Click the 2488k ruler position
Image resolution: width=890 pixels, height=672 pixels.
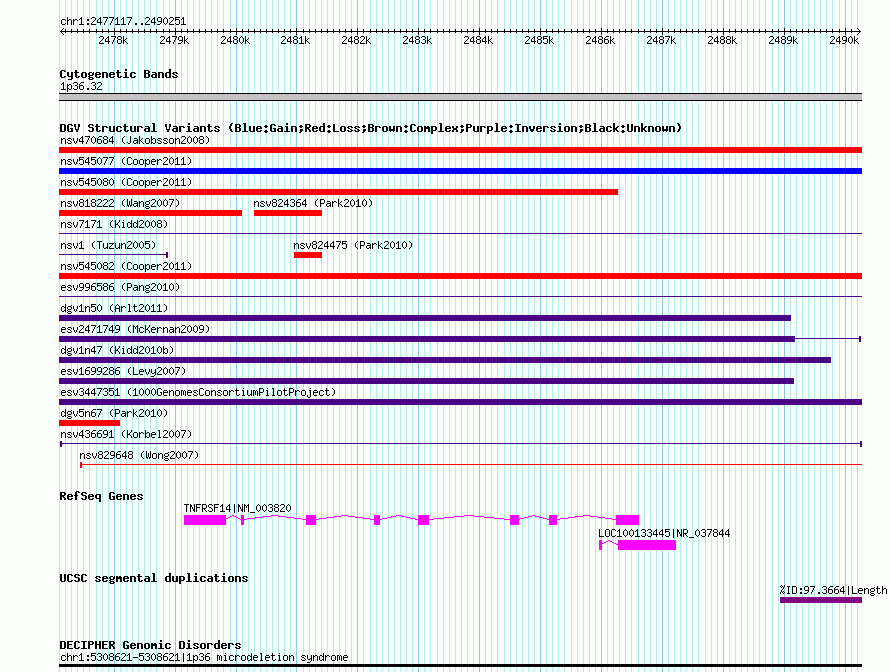[722, 40]
